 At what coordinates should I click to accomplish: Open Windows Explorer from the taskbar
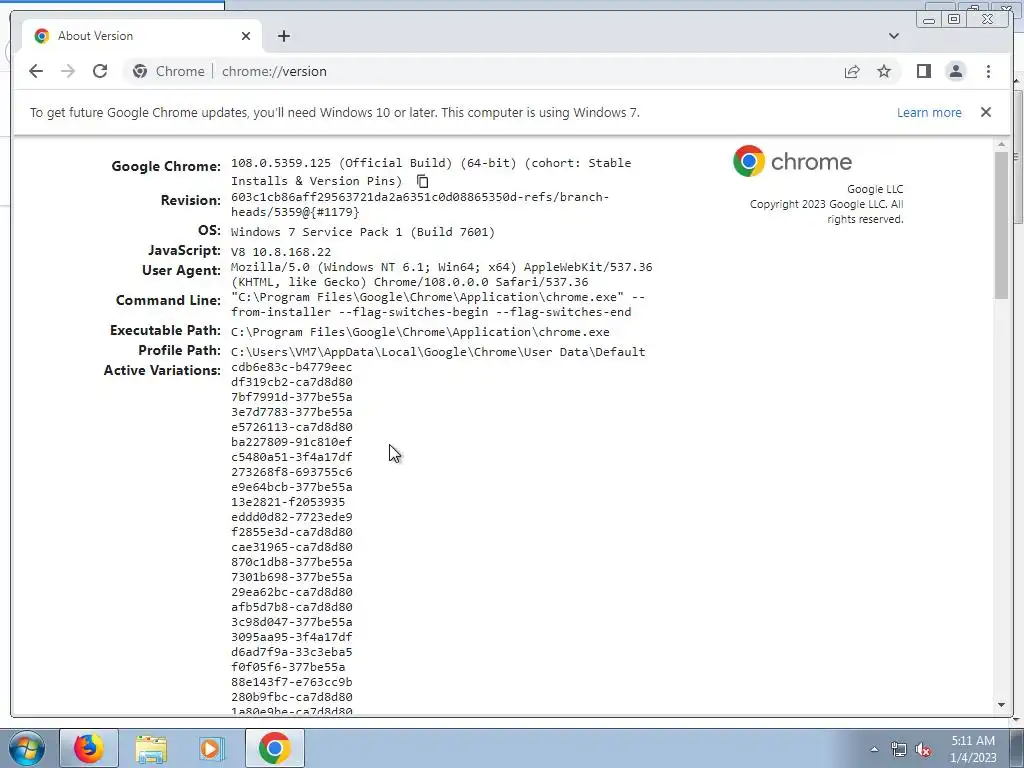(x=151, y=748)
